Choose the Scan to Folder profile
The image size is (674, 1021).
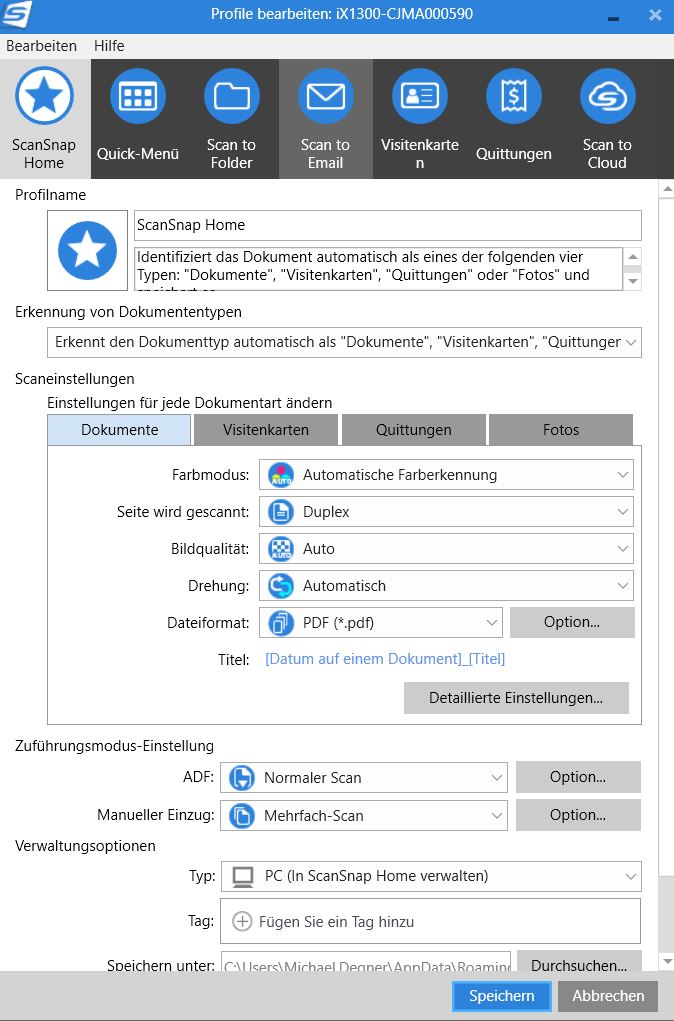[x=231, y=97]
